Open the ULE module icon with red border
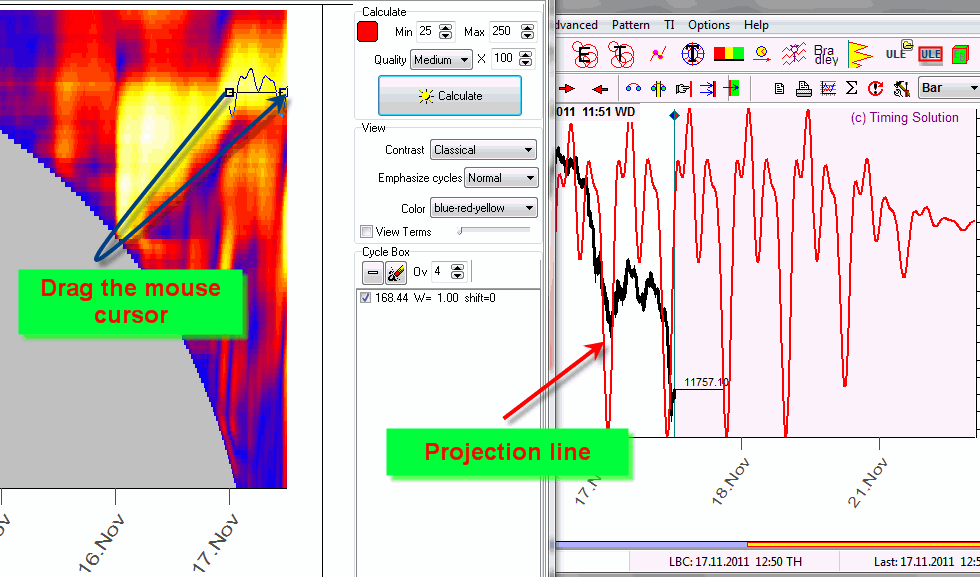Viewport: 980px width, 577px height. pos(930,54)
